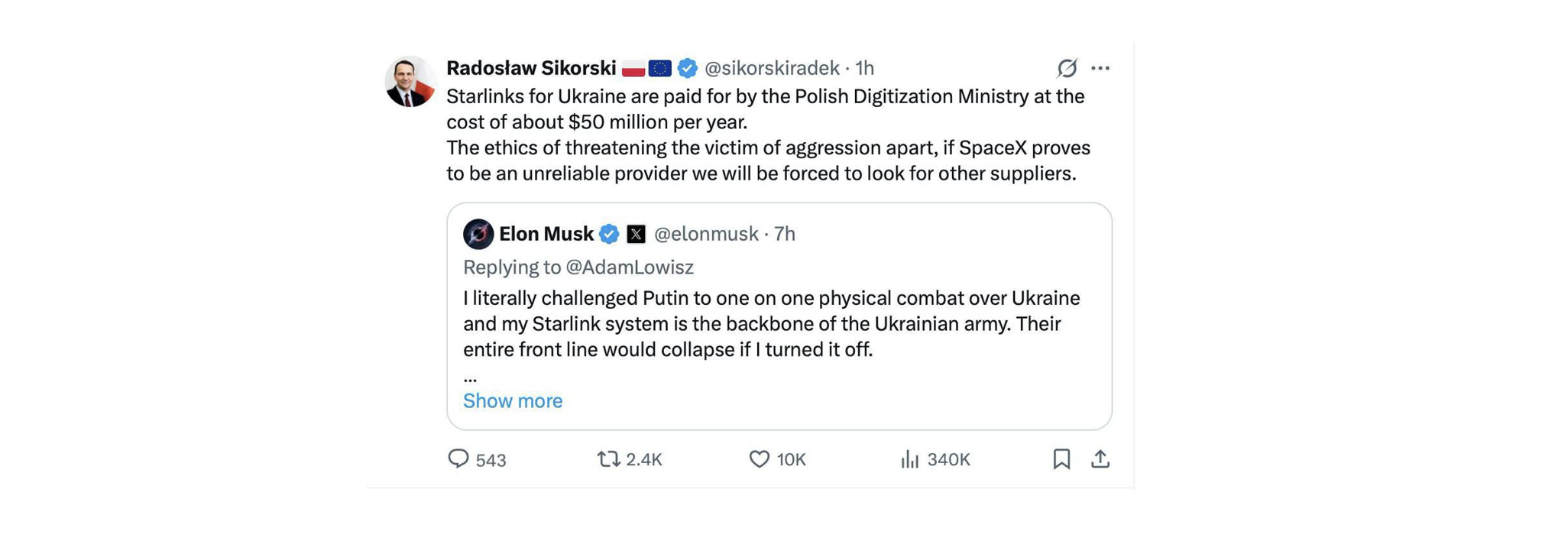Open the 1h tweet timestamp
The height and width of the screenshot is (541, 1568).
point(864,68)
